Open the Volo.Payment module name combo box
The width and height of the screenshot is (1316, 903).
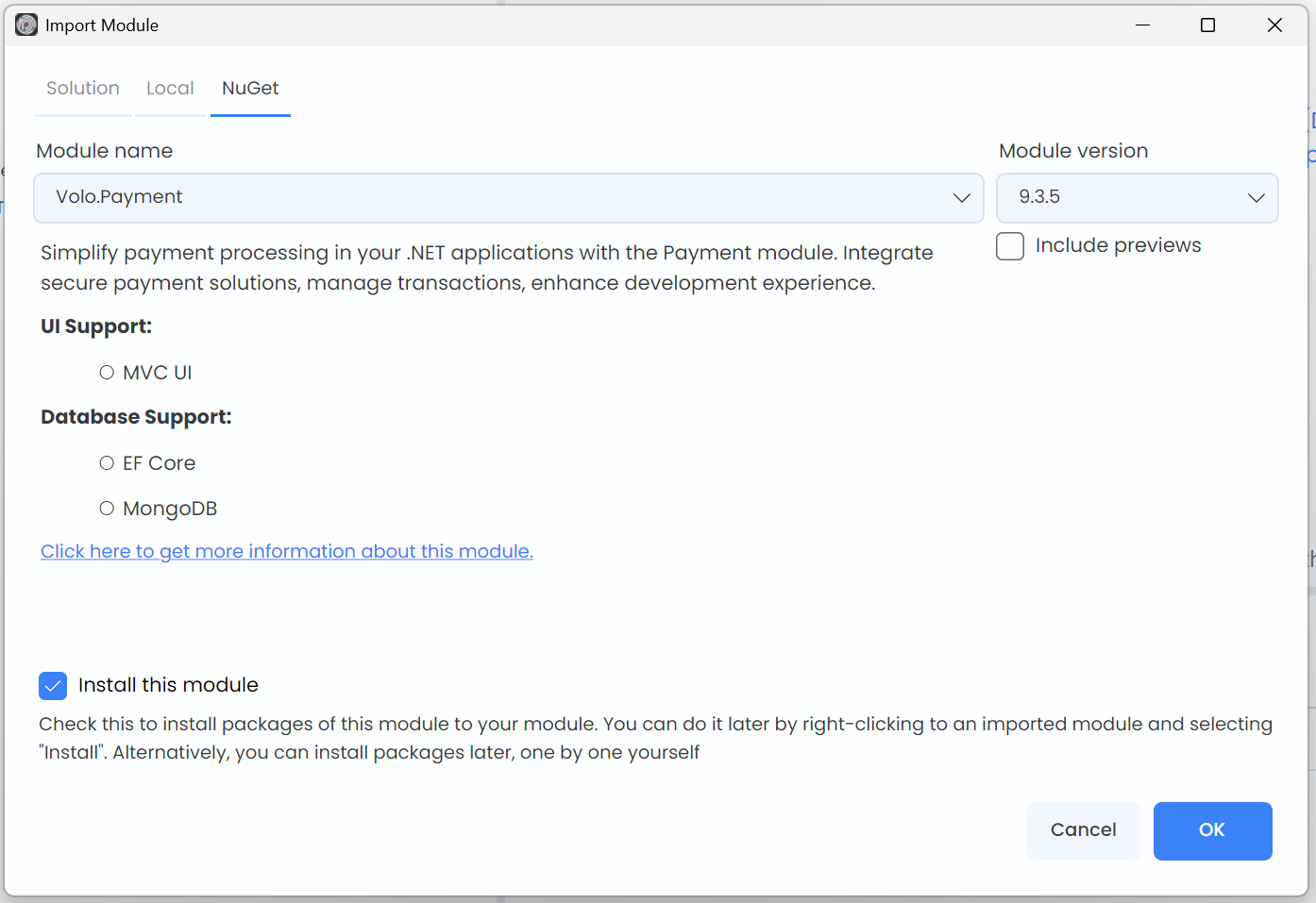pos(491,198)
